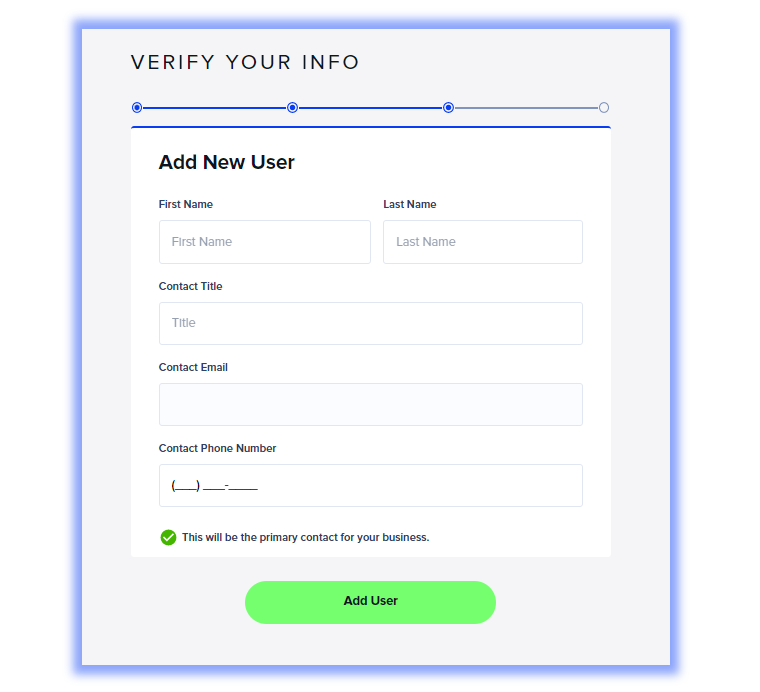Select the first step dot in the progress tracker
Screen dimensions: 760x692
(x=137, y=108)
